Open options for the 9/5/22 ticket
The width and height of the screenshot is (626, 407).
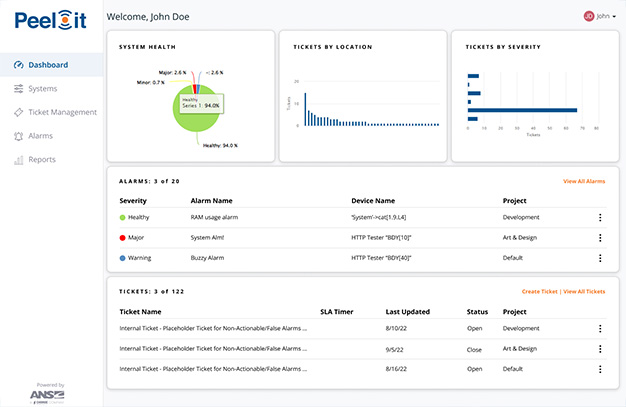600,349
